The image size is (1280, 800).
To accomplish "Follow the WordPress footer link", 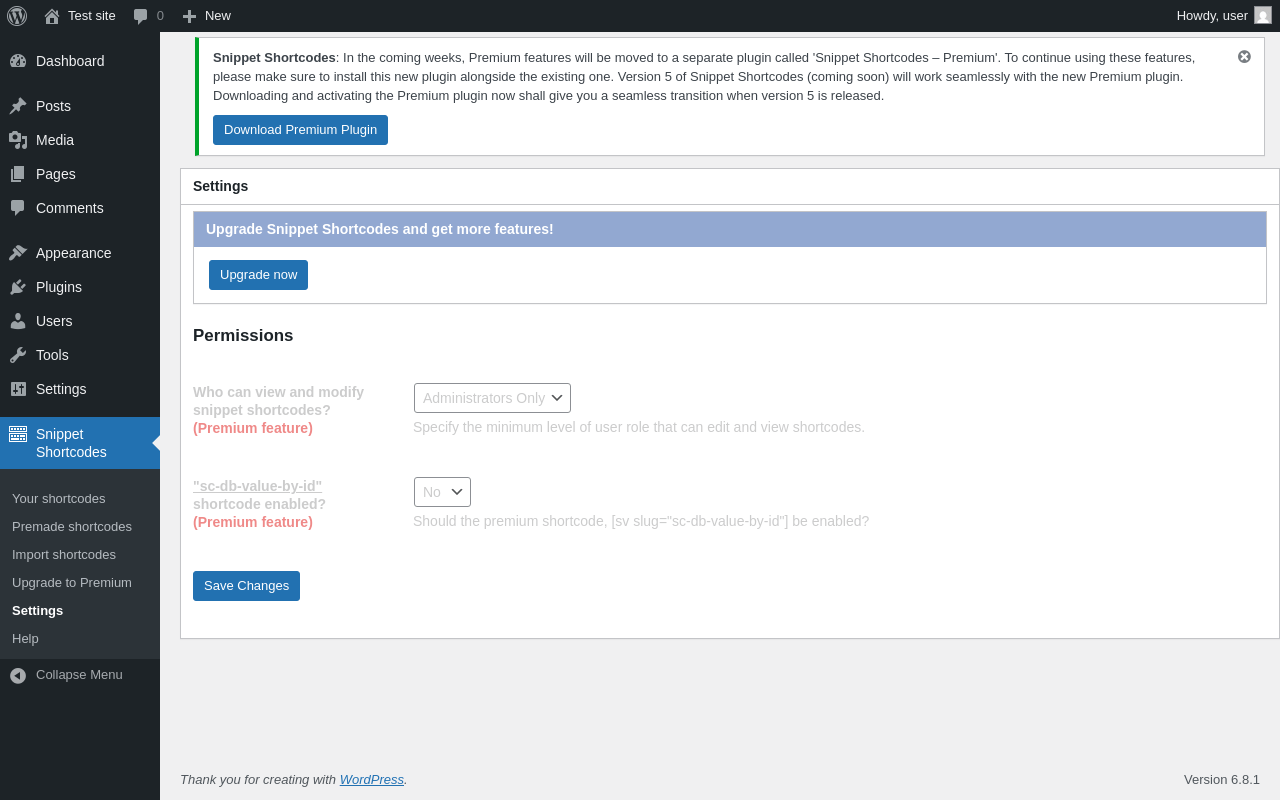I will click(372, 779).
